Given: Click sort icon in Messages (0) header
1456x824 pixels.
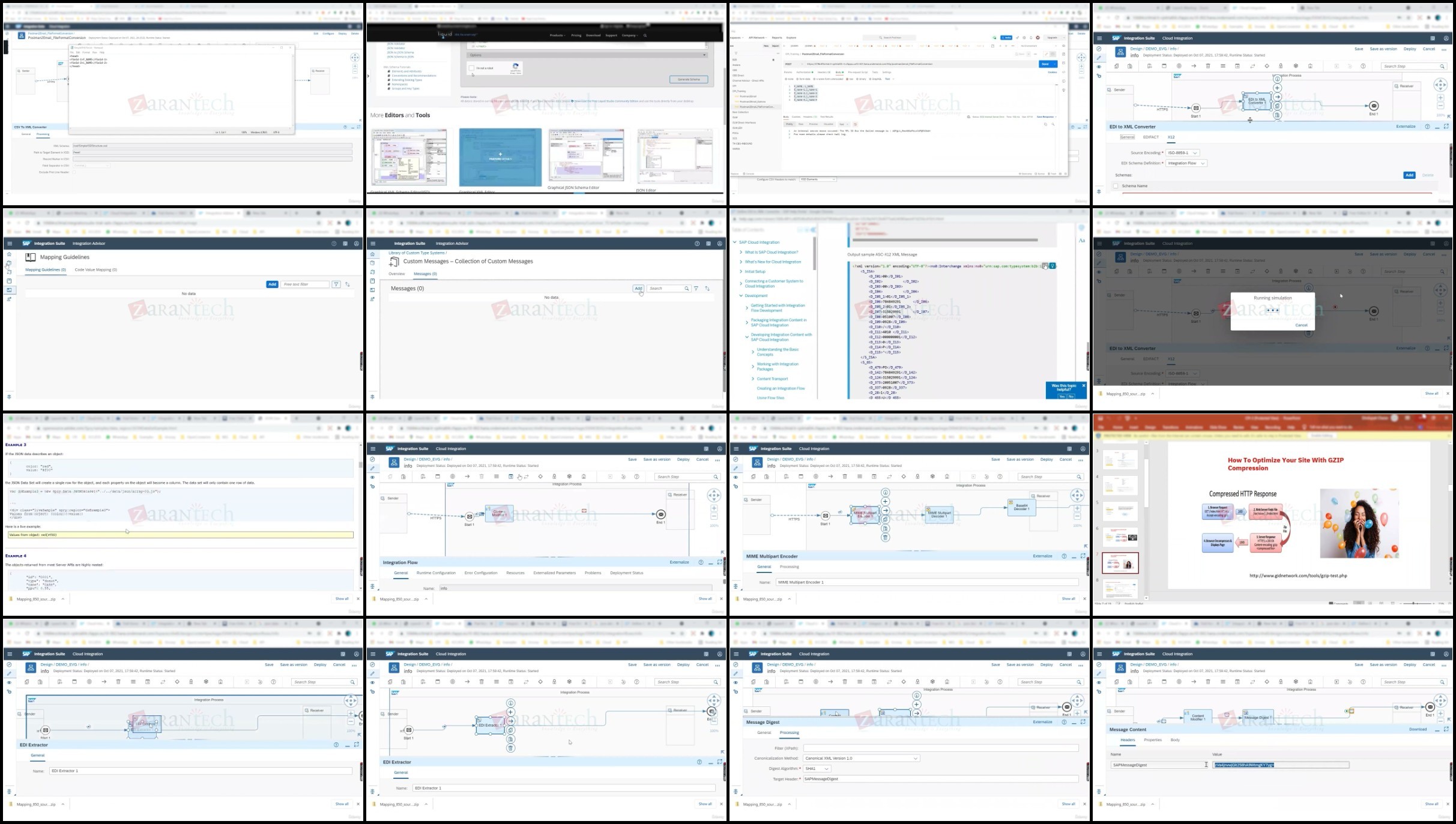Looking at the screenshot, I should [x=707, y=289].
